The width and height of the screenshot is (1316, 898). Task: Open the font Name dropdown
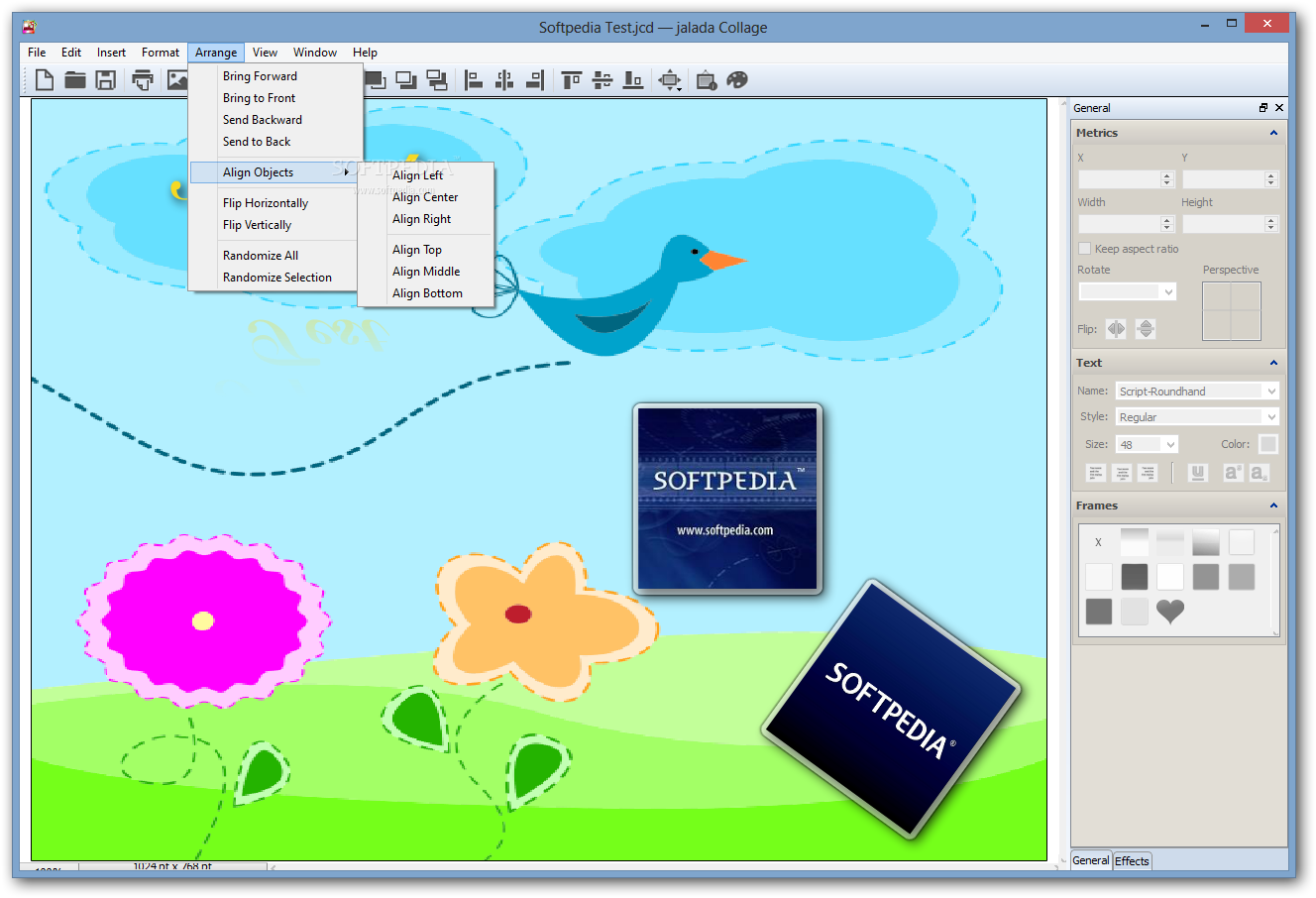pyautogui.click(x=1197, y=391)
